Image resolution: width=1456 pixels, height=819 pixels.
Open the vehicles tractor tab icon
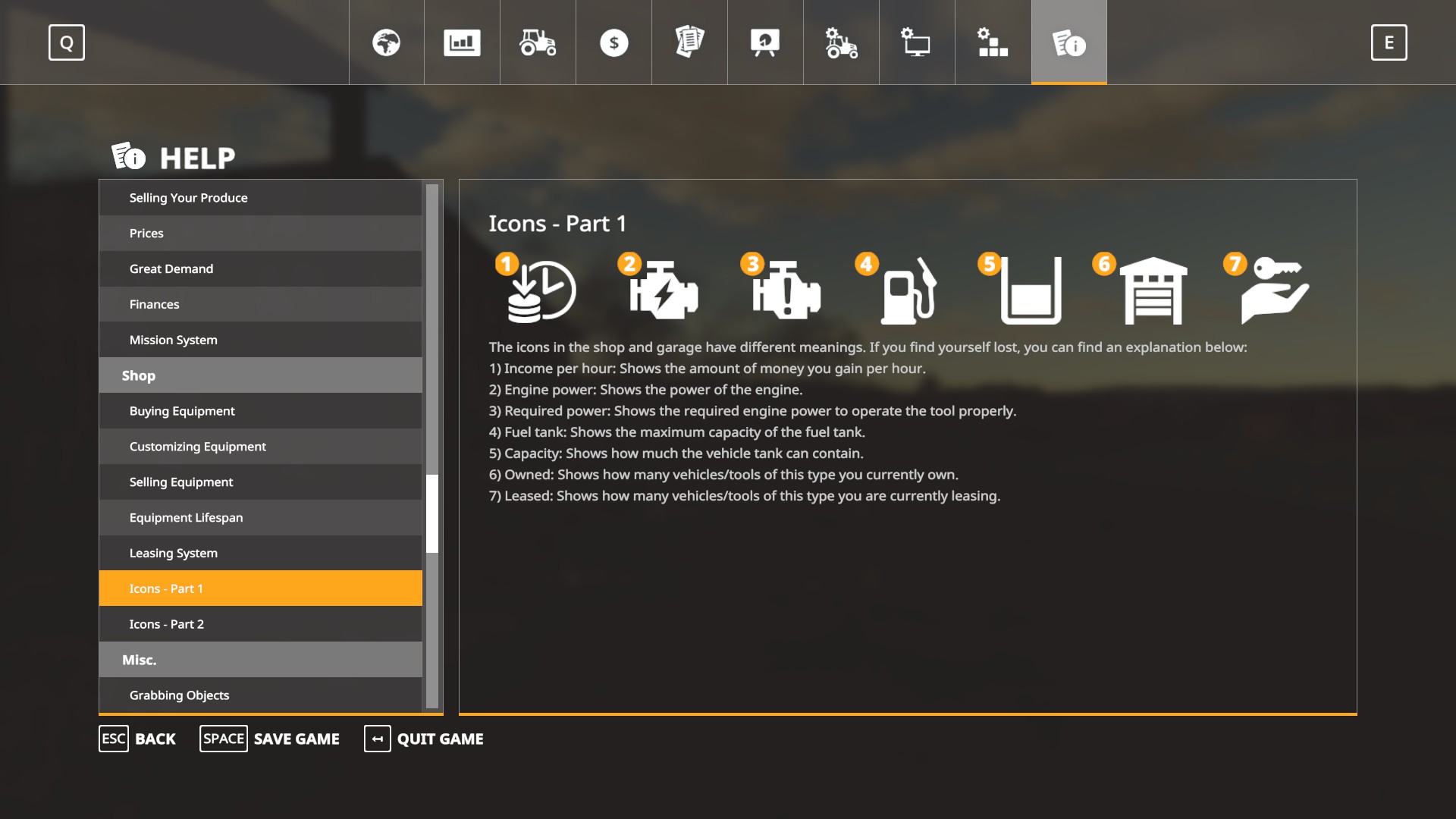(x=538, y=42)
